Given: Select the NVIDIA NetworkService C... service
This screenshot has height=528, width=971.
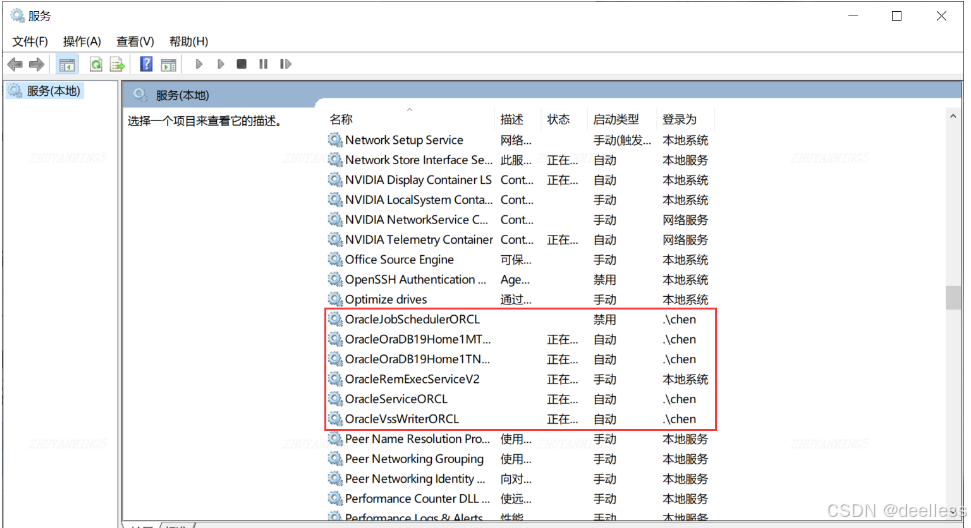Looking at the screenshot, I should [x=416, y=220].
